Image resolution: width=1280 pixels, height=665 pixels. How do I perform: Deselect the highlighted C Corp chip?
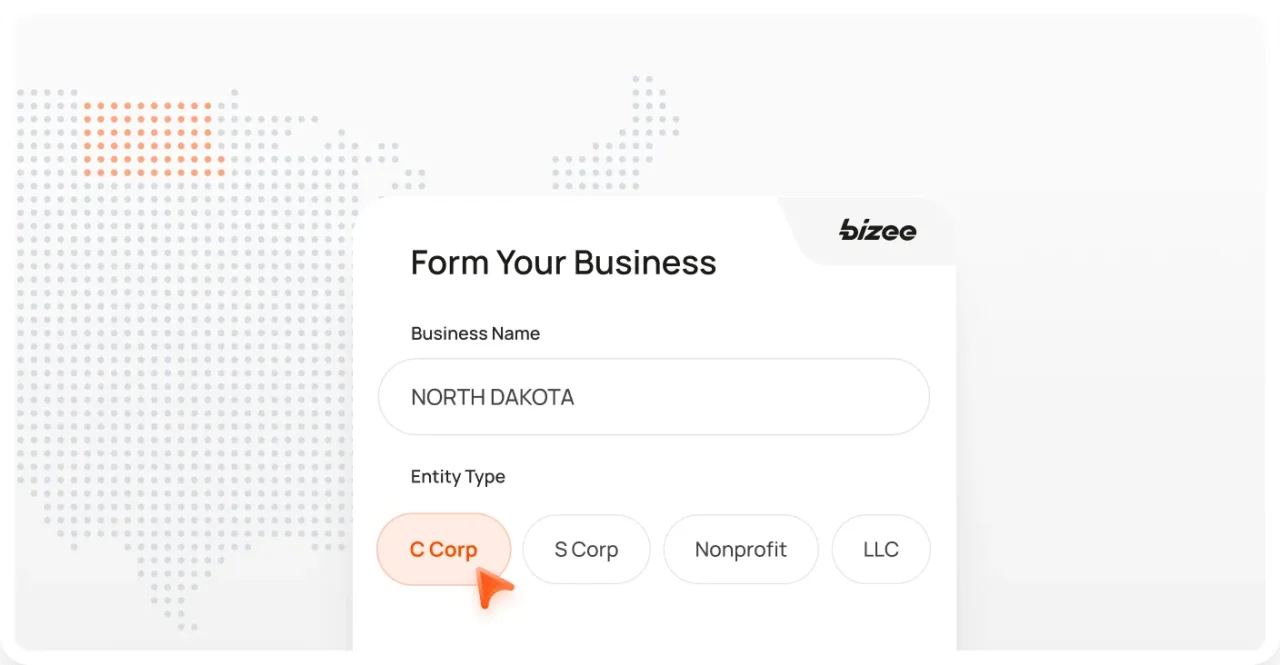[x=443, y=549]
